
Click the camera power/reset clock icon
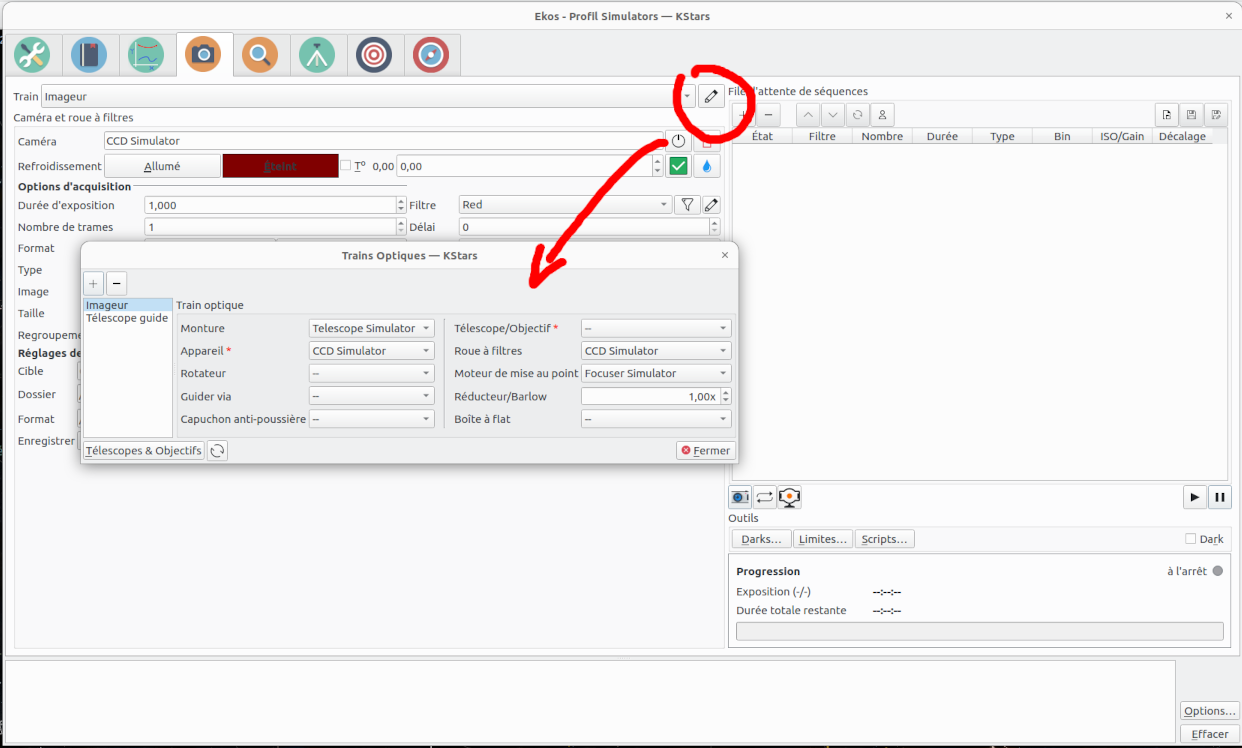coord(678,141)
